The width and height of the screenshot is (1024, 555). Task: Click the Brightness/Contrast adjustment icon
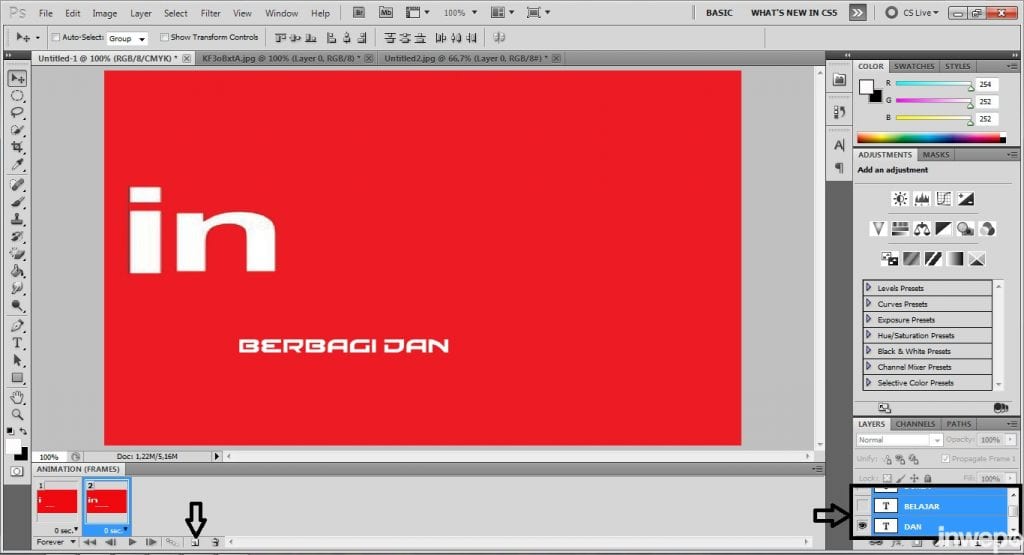coord(900,199)
